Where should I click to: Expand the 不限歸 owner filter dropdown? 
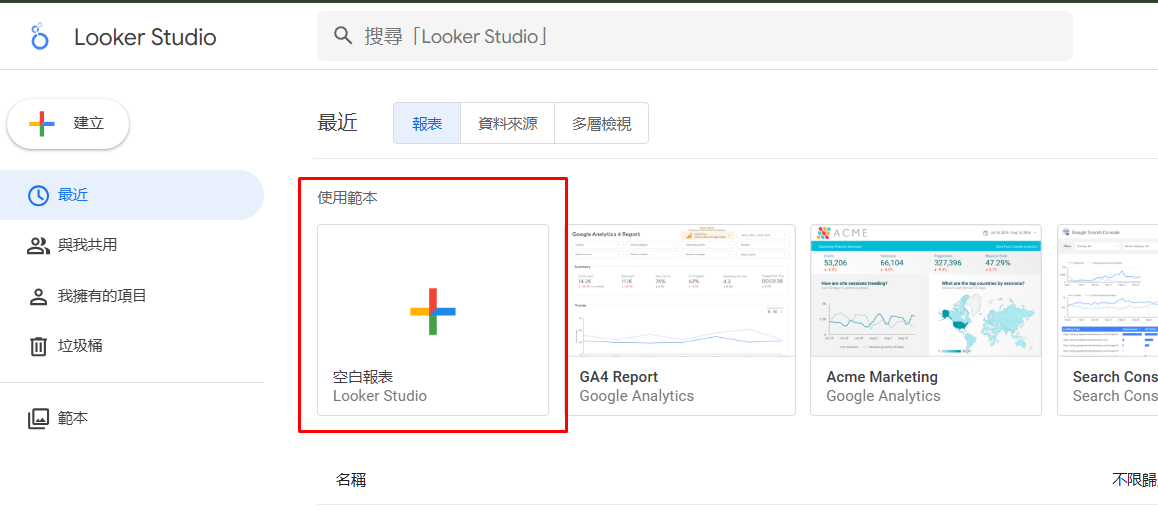(x=1134, y=480)
